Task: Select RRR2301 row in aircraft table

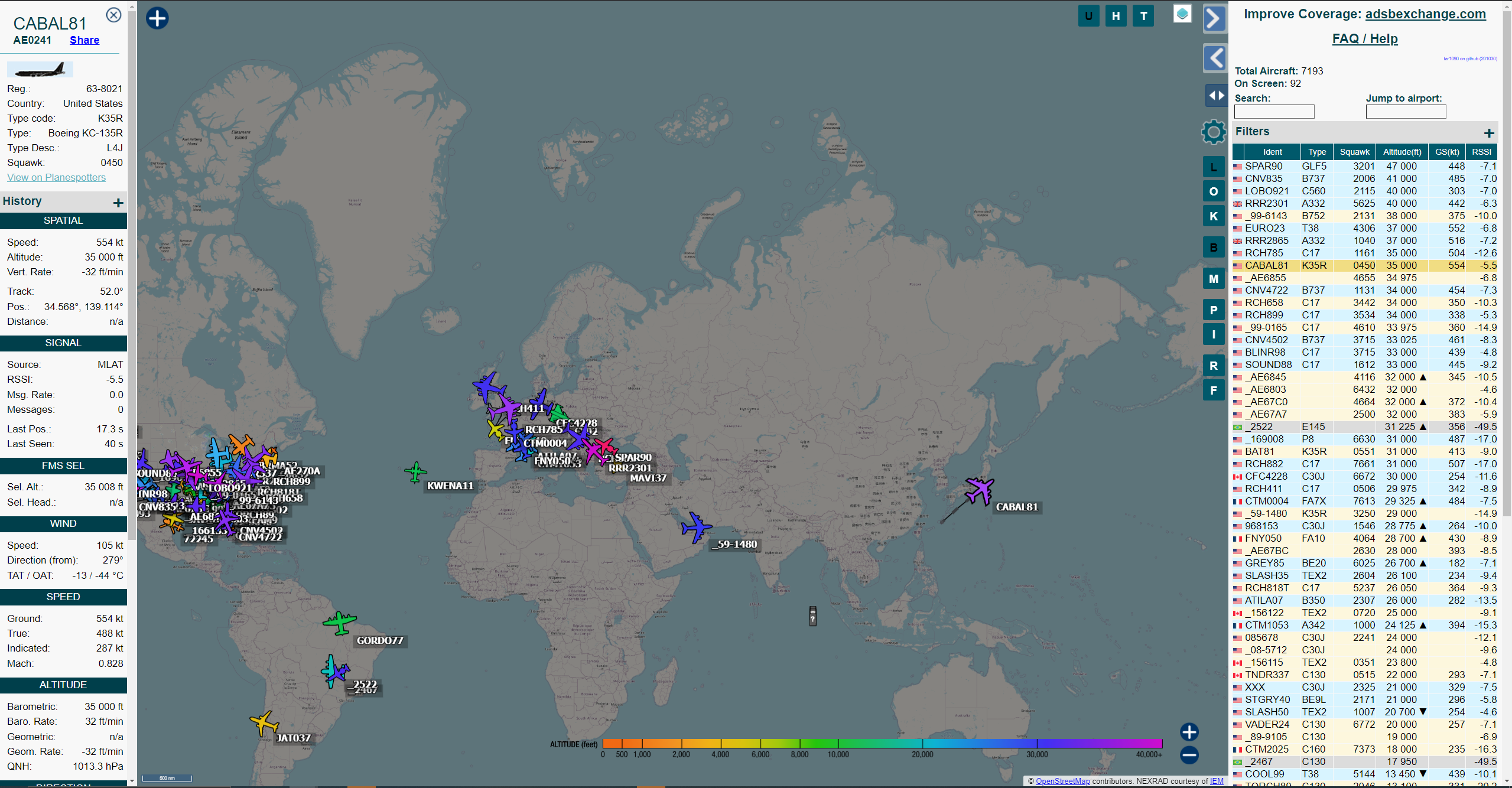Action: (1364, 204)
